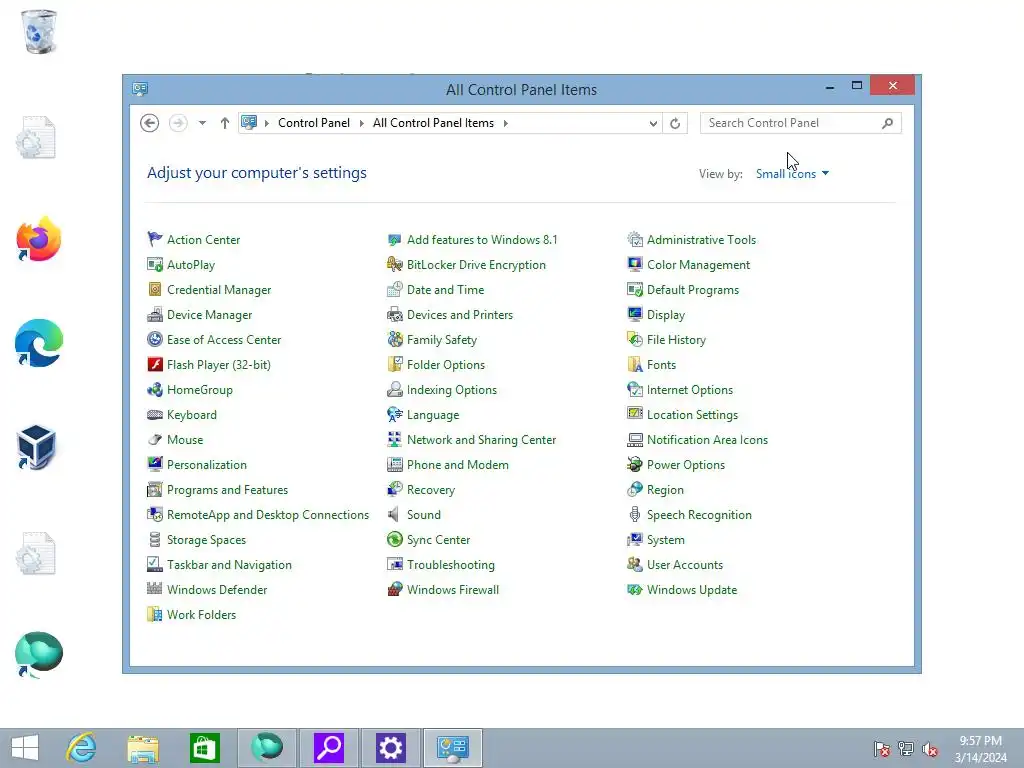The height and width of the screenshot is (768, 1024).
Task: Click the Sound speaker icon
Action: click(x=394, y=515)
